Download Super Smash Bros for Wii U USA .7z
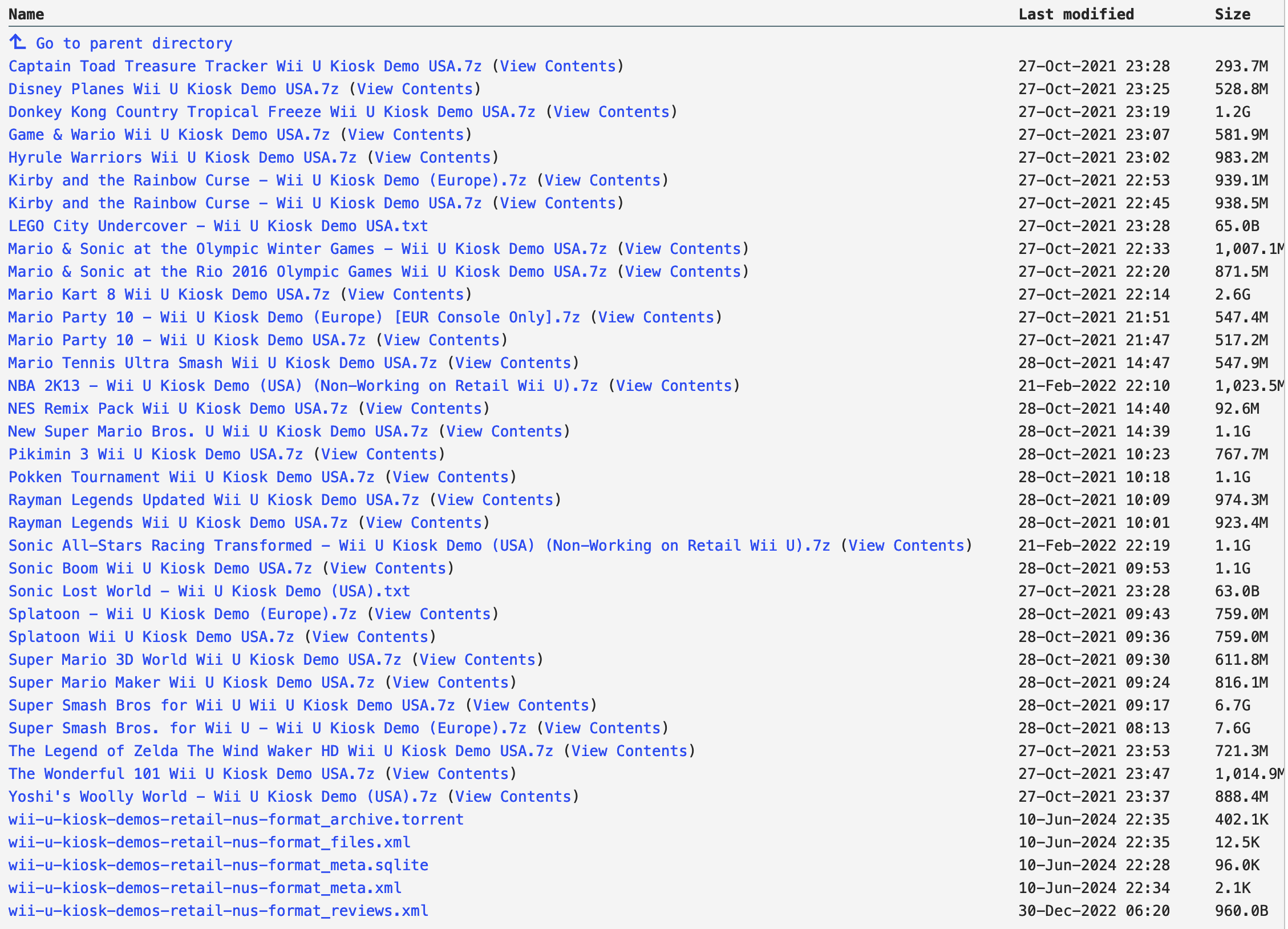Viewport: 1288px width, 929px height. click(x=232, y=705)
